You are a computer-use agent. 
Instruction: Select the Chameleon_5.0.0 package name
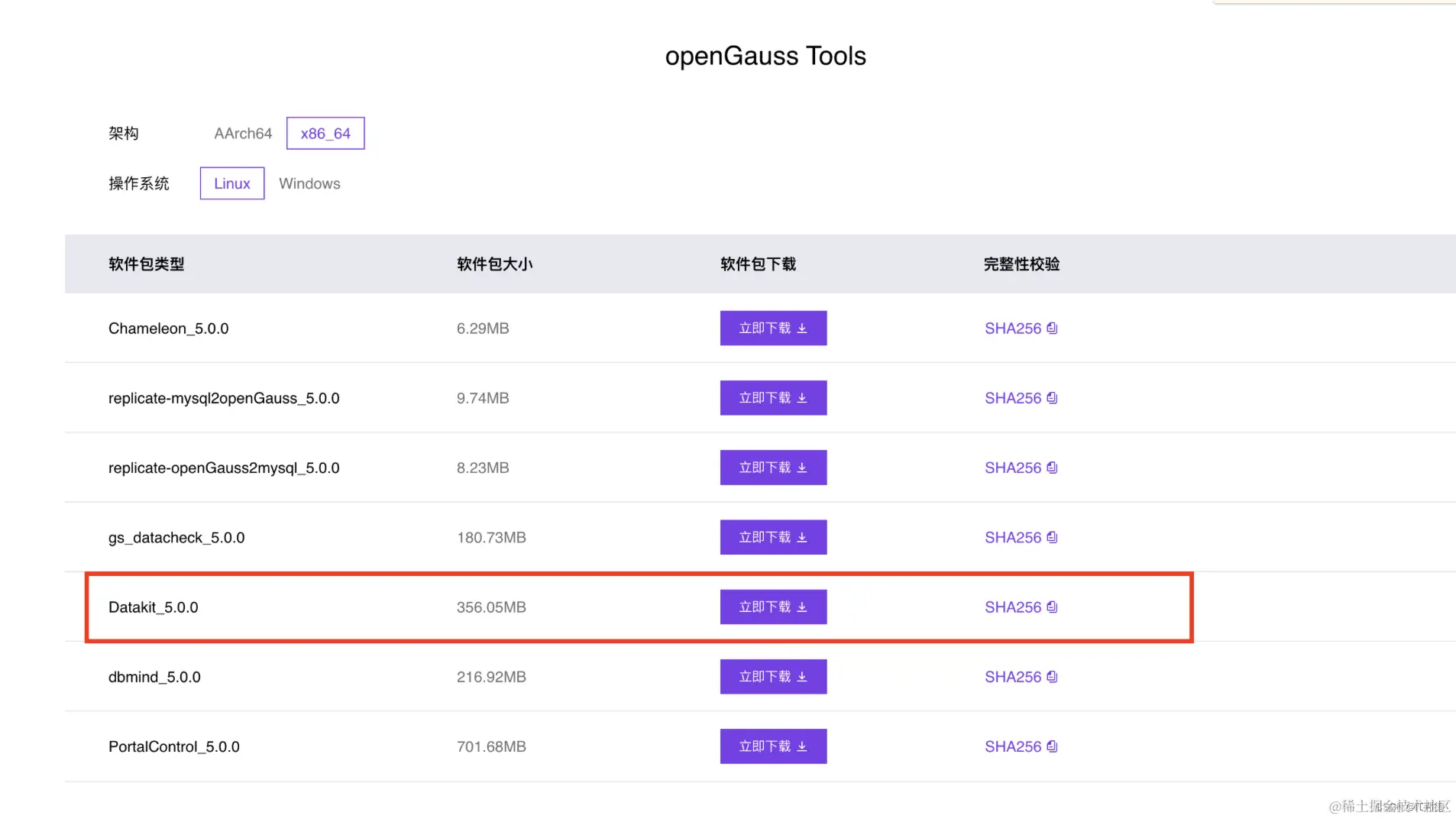point(168,329)
